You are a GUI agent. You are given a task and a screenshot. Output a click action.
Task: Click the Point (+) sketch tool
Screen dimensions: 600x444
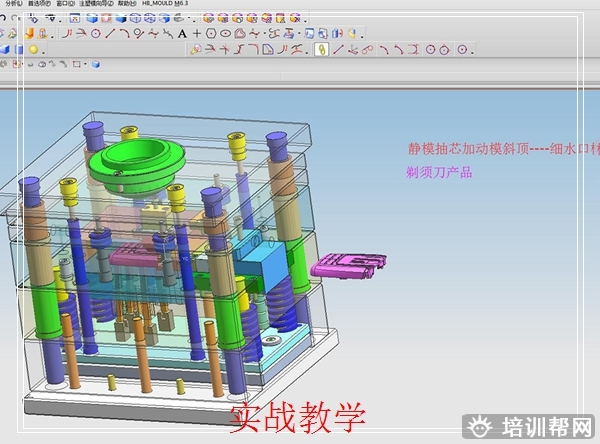[197, 33]
